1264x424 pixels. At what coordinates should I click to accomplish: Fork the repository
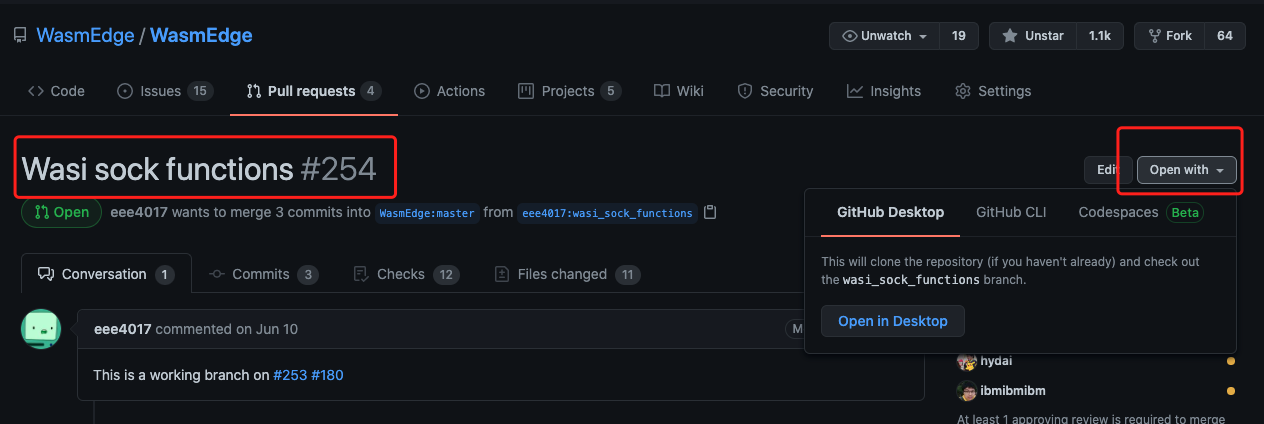(1169, 36)
